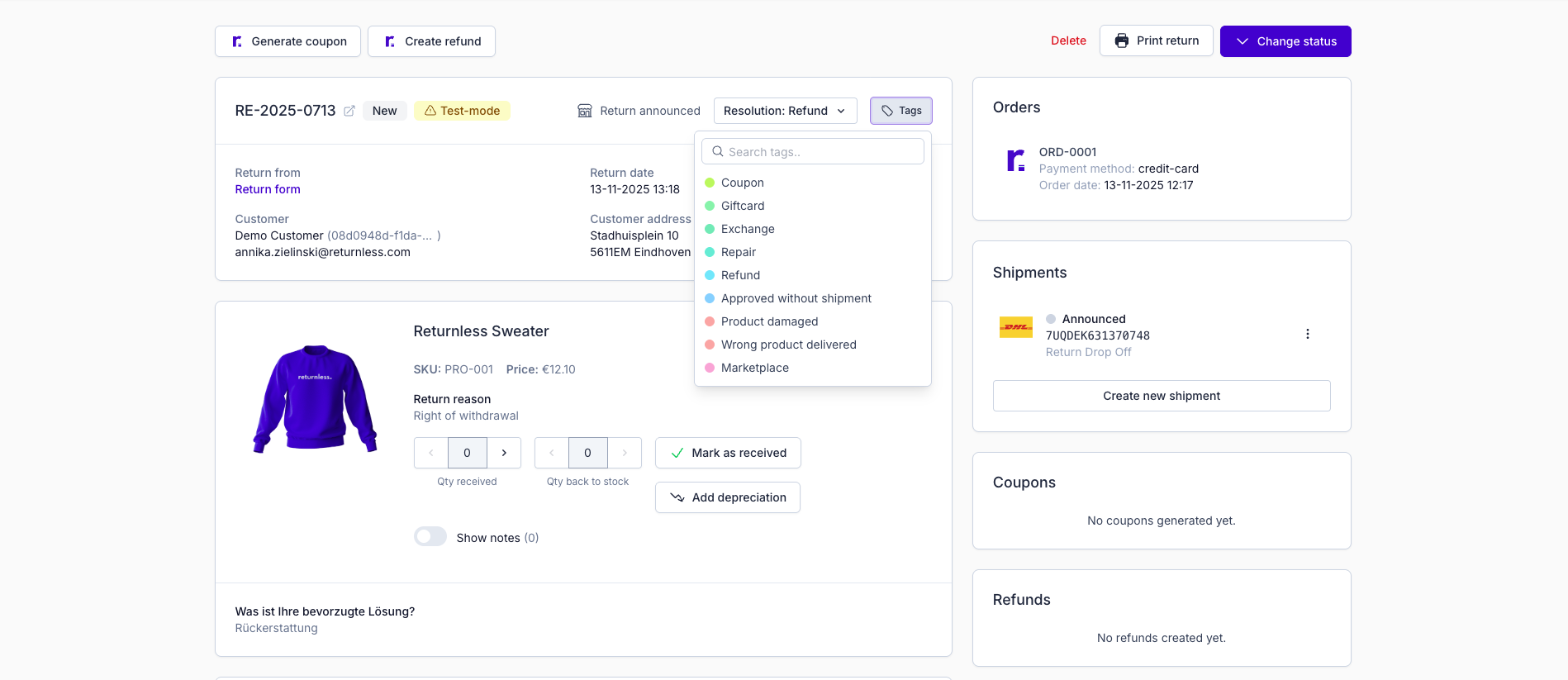Click the tag icon in the Tags button
The width and height of the screenshot is (1568, 680).
887,111
